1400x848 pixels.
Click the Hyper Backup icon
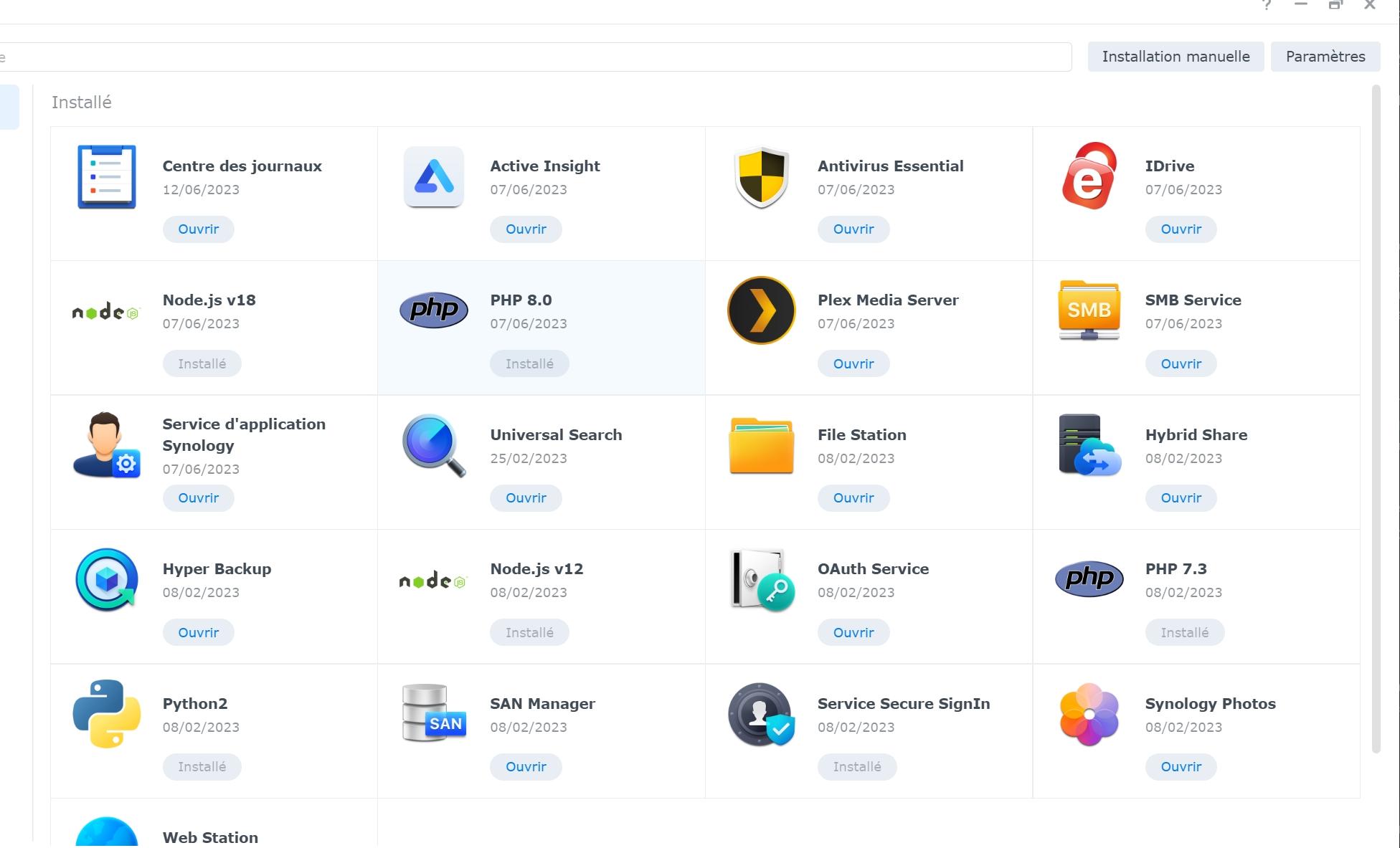tap(106, 579)
